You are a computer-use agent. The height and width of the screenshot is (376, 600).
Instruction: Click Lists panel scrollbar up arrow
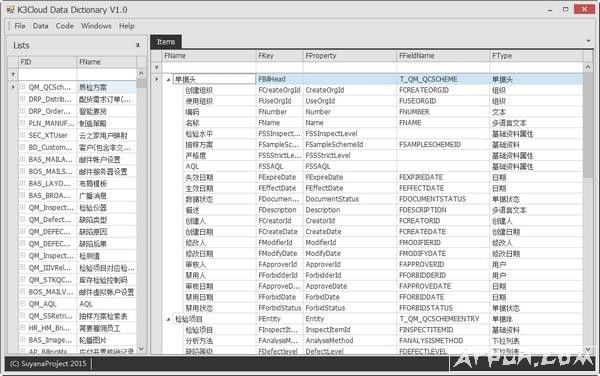141,73
